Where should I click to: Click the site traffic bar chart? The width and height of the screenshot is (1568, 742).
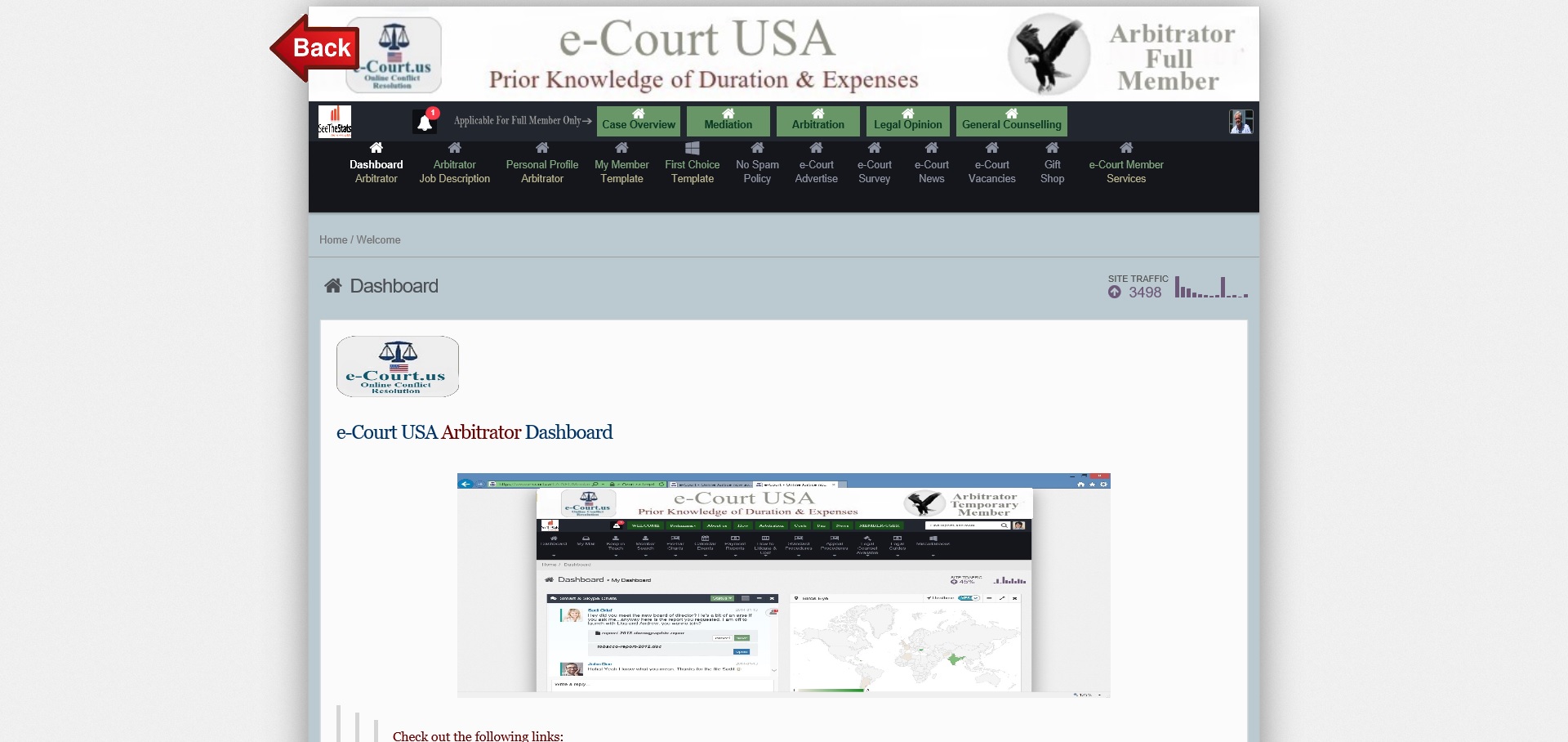point(1211,288)
